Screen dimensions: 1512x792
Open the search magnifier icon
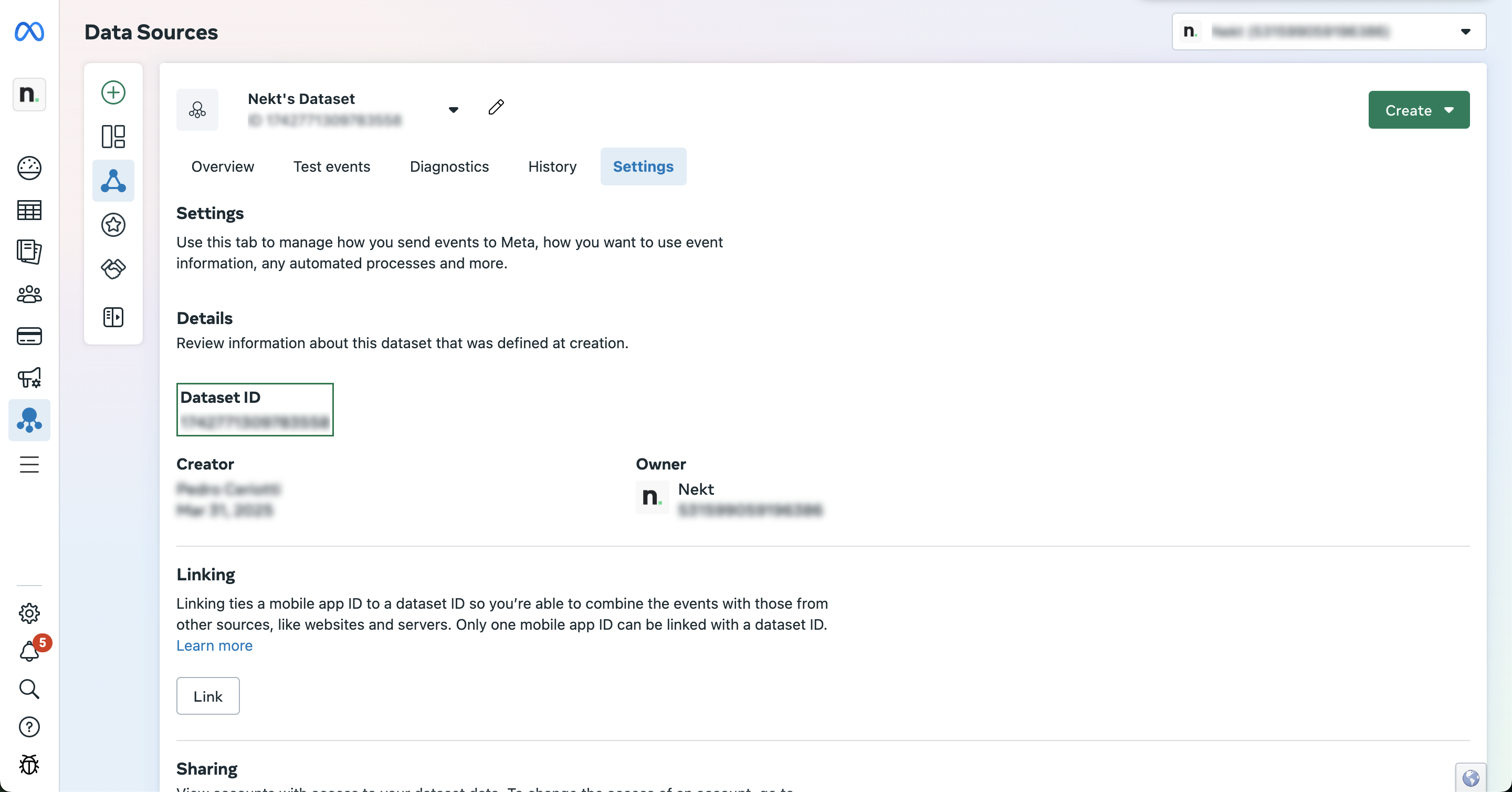(x=29, y=689)
